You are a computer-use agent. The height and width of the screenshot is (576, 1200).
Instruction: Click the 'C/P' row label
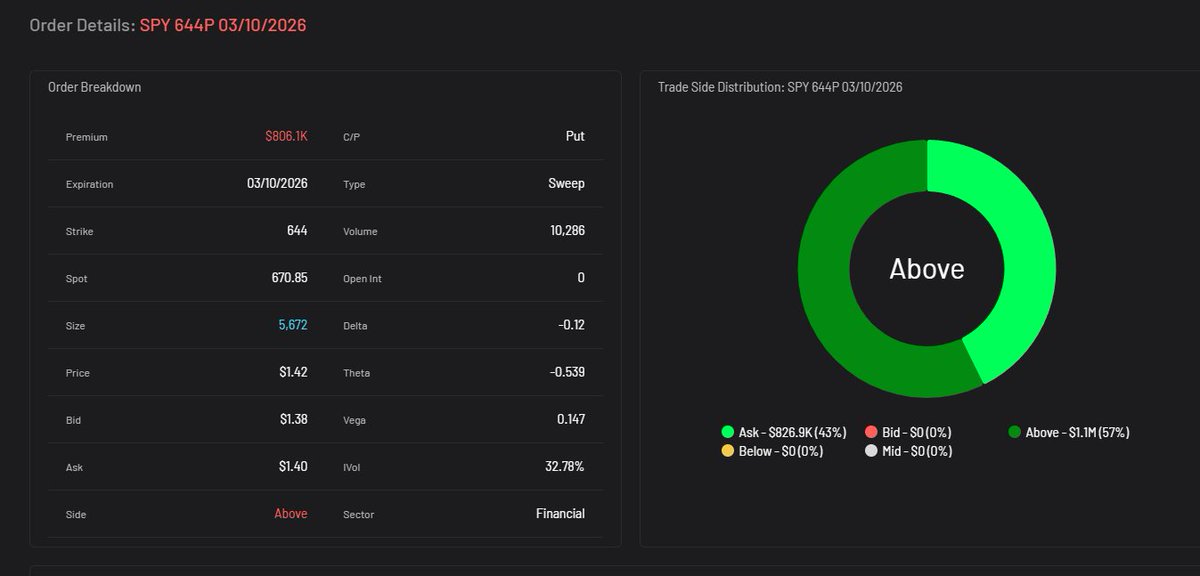coord(351,137)
